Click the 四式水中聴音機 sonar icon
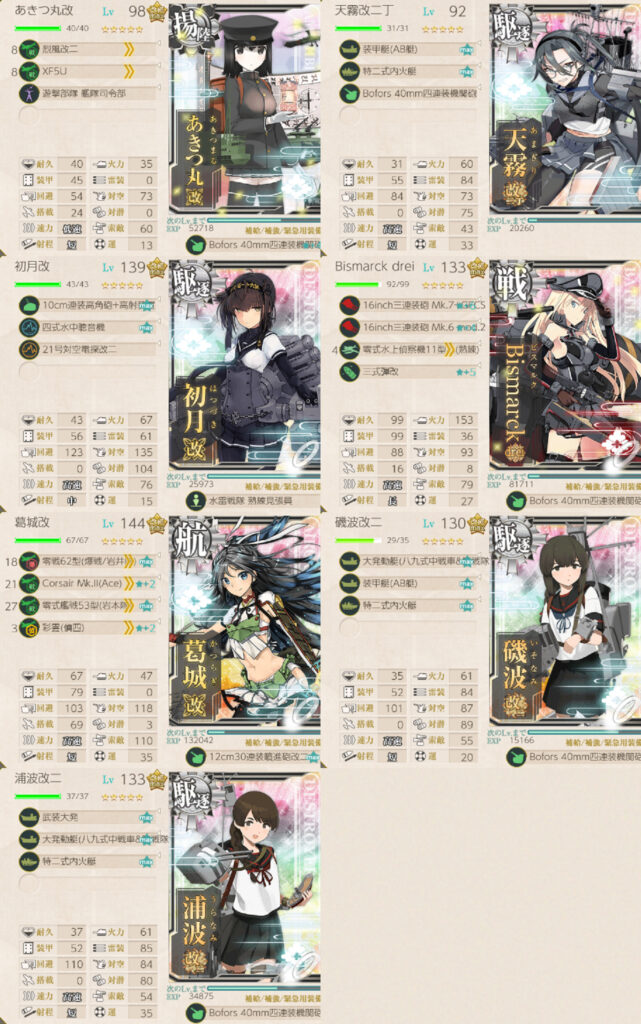The height and width of the screenshot is (1024, 641). (29, 327)
